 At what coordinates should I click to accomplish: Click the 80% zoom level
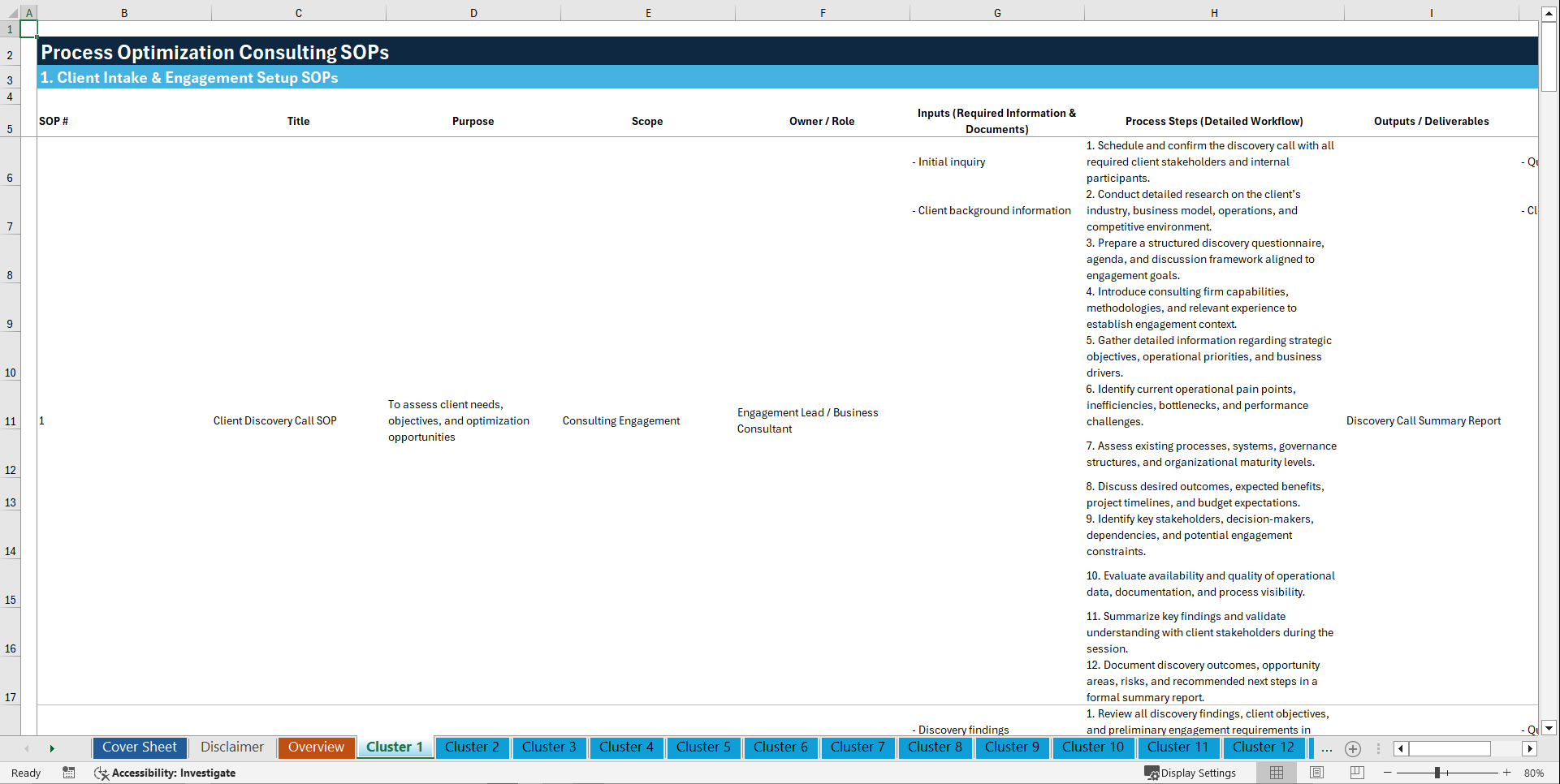(x=1534, y=773)
